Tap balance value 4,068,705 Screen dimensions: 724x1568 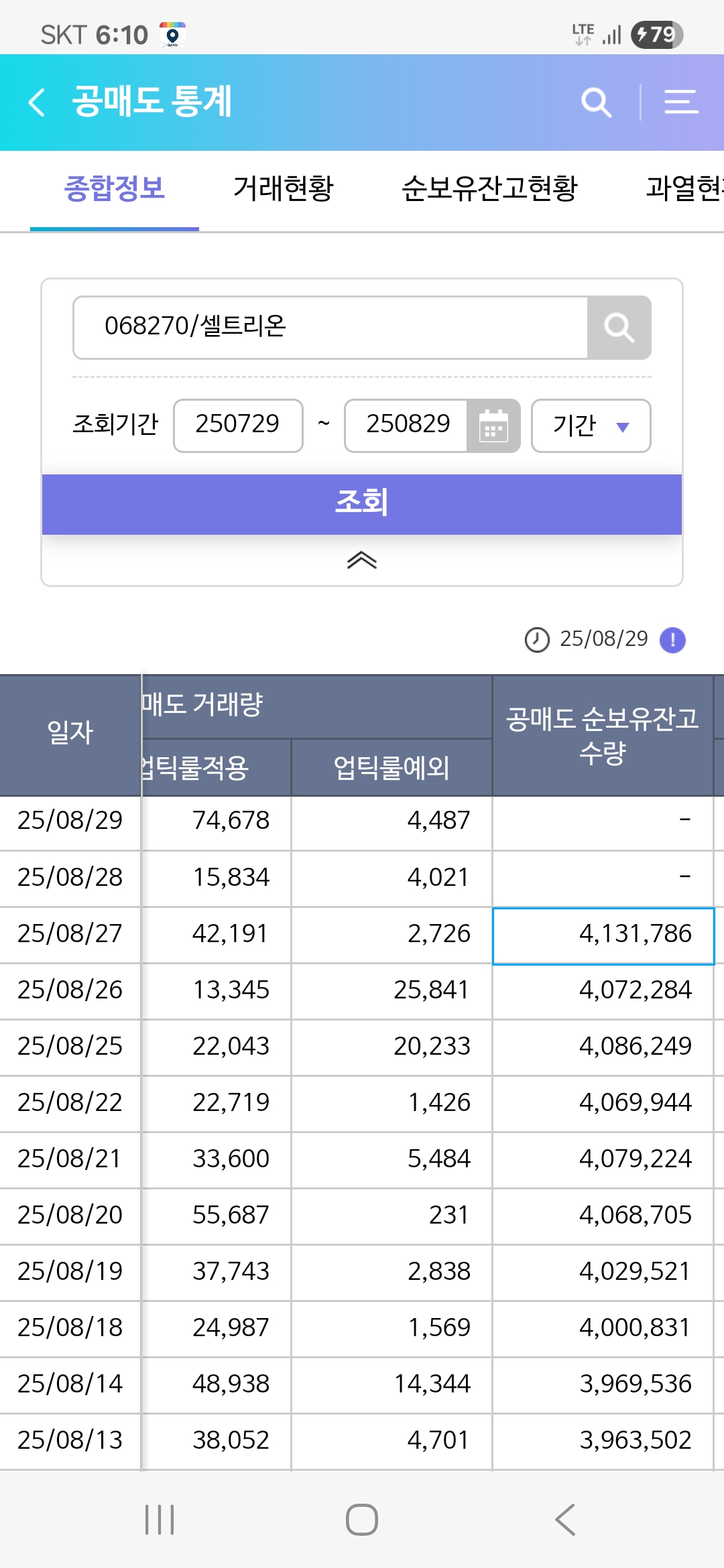click(636, 1216)
